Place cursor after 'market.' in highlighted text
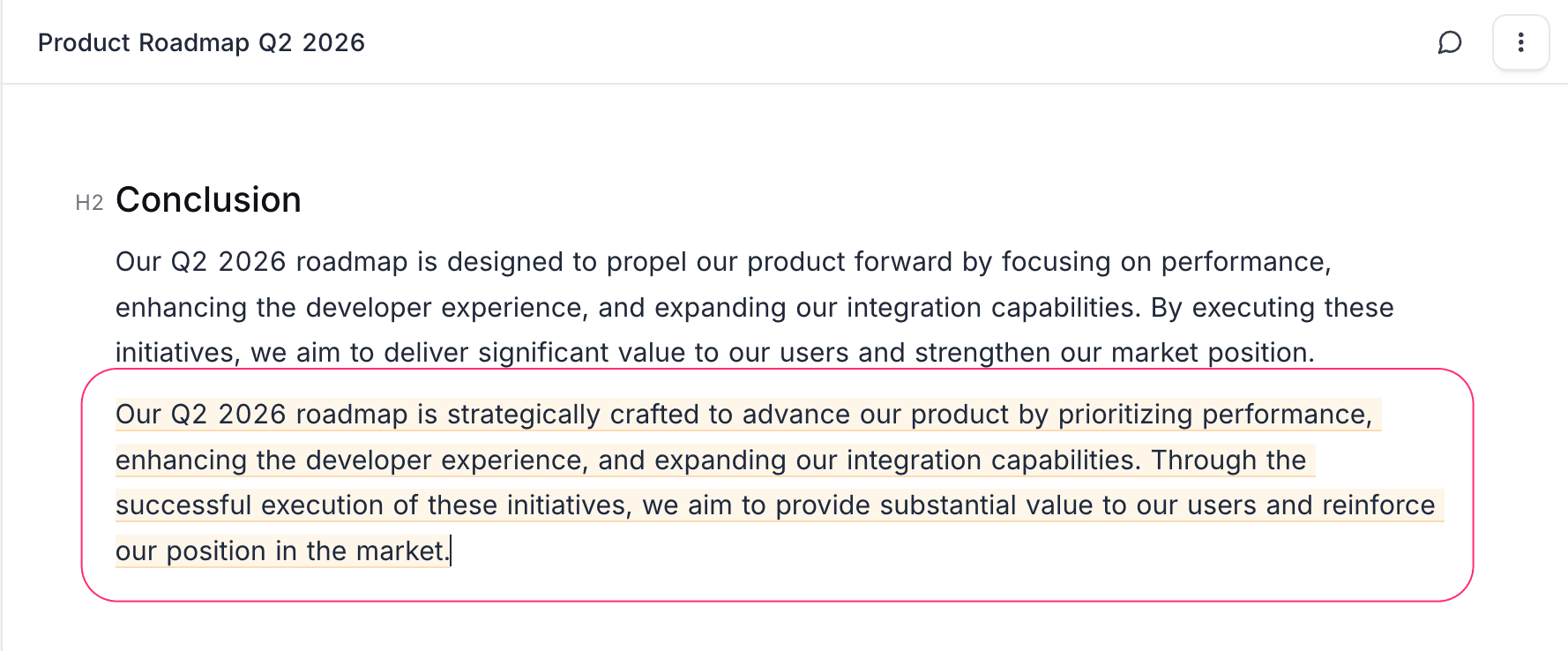Screen dimensions: 1568x651 pos(450,551)
